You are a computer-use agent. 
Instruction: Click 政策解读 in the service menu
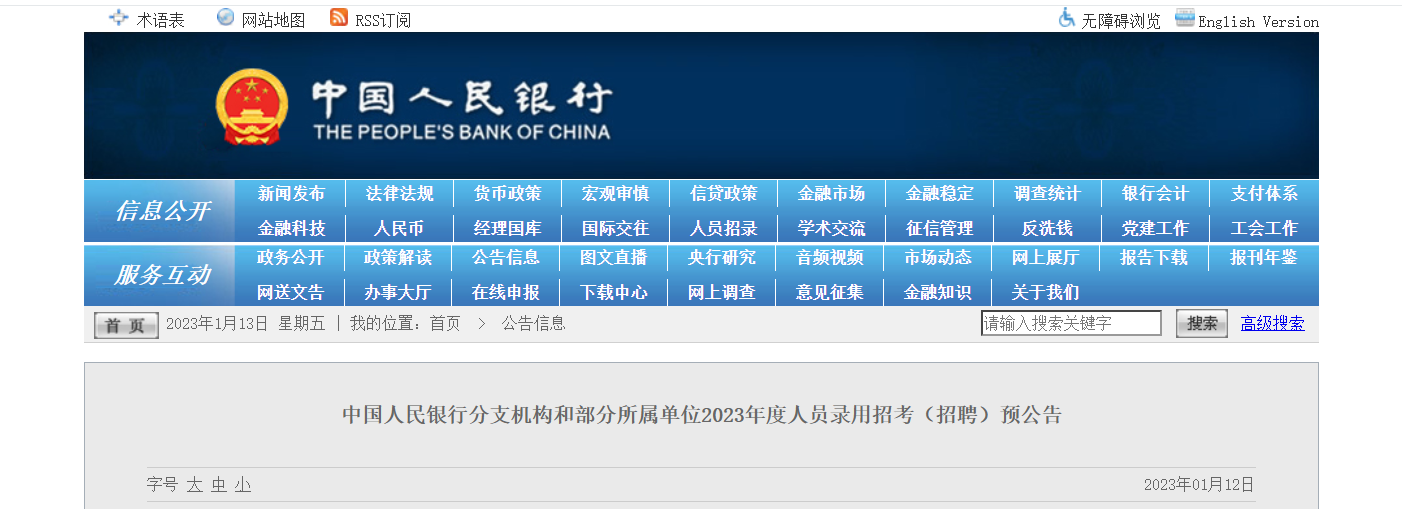coord(398,258)
